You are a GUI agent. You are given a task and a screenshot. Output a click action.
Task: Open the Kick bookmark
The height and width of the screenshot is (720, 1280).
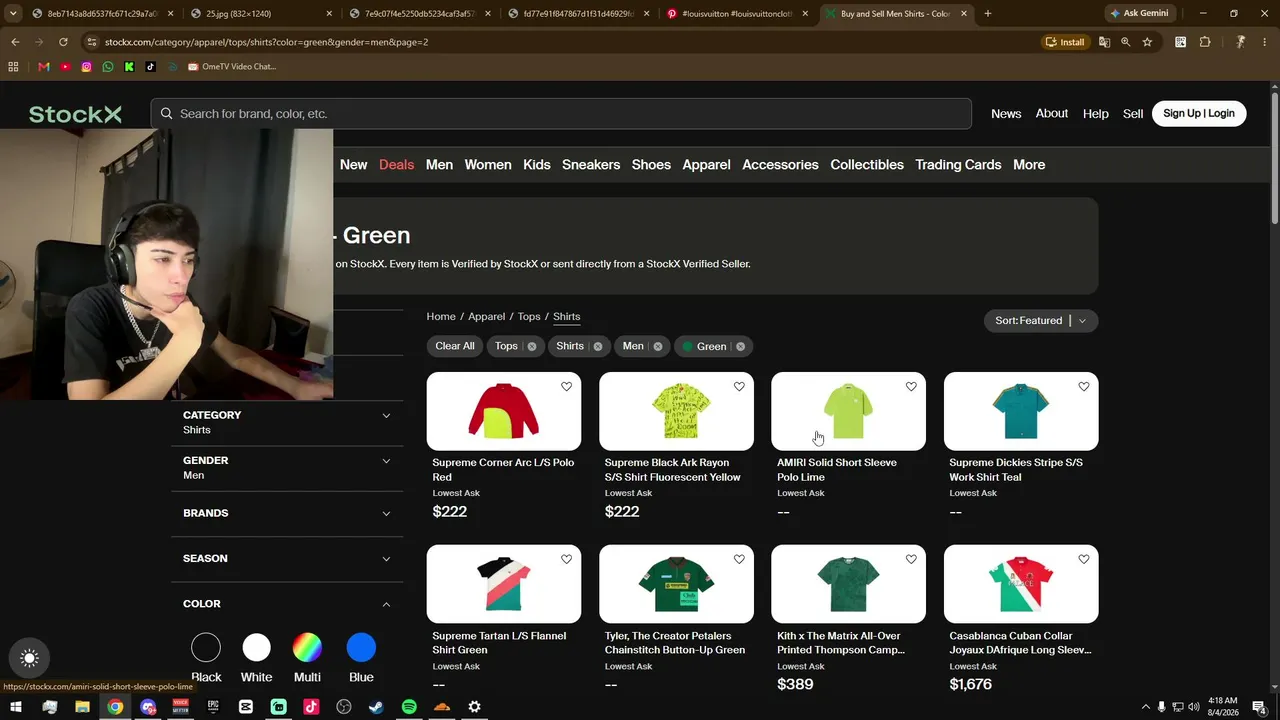(129, 67)
